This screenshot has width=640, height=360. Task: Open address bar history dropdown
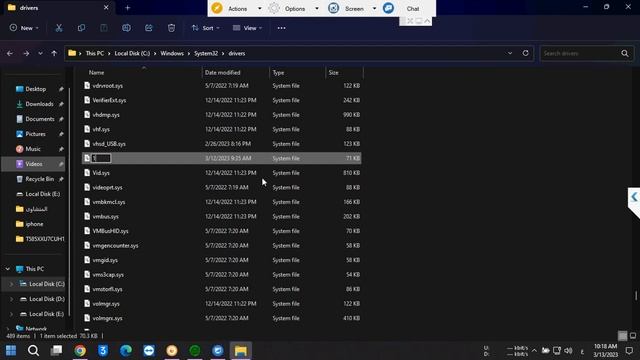510,53
